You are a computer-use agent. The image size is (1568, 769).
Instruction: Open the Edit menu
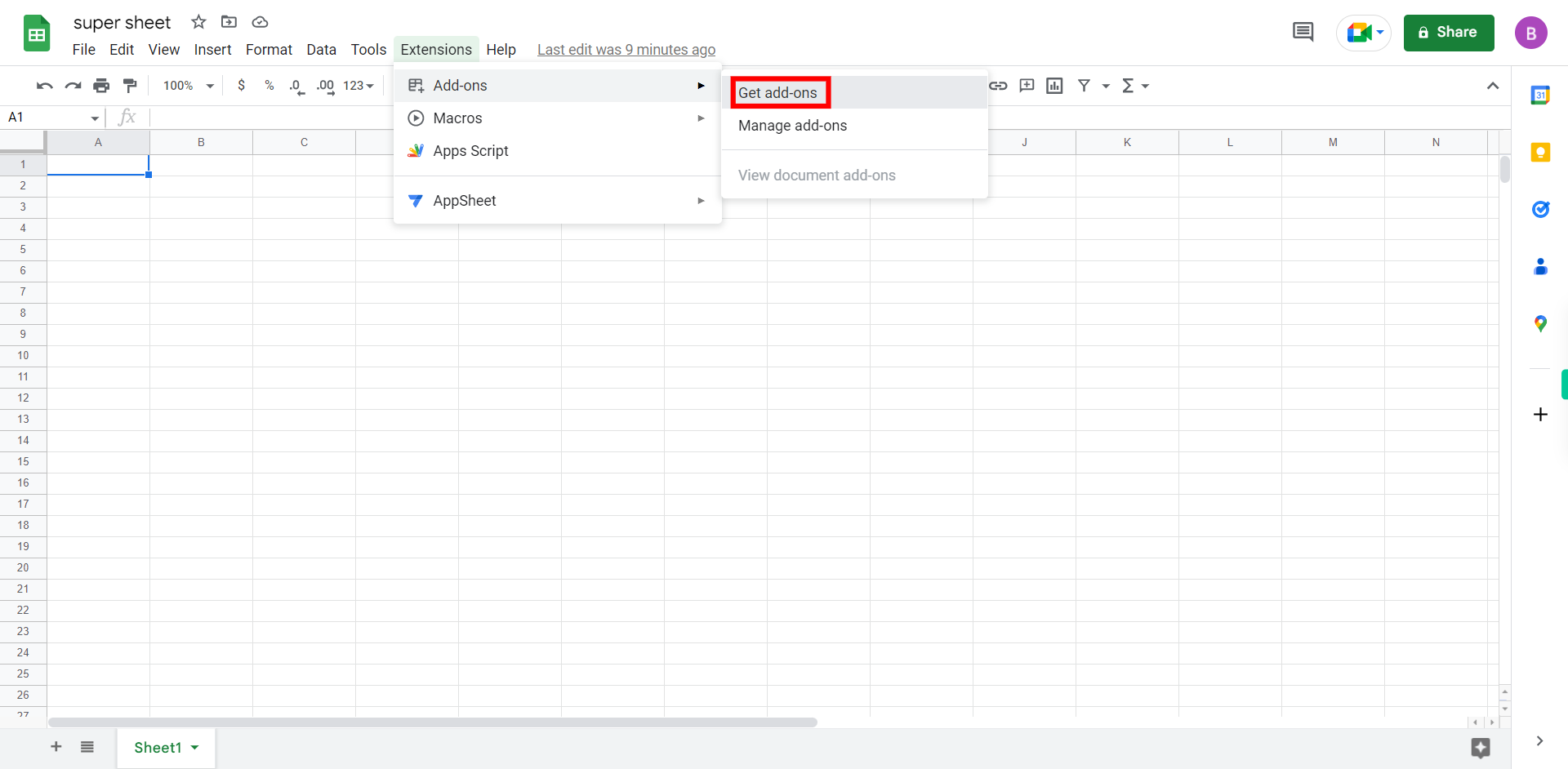[x=122, y=50]
